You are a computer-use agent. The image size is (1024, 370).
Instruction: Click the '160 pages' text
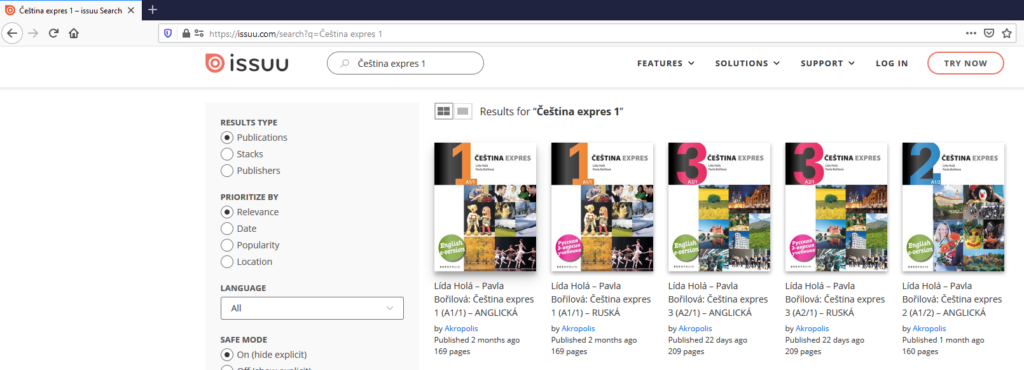[x=920, y=351]
